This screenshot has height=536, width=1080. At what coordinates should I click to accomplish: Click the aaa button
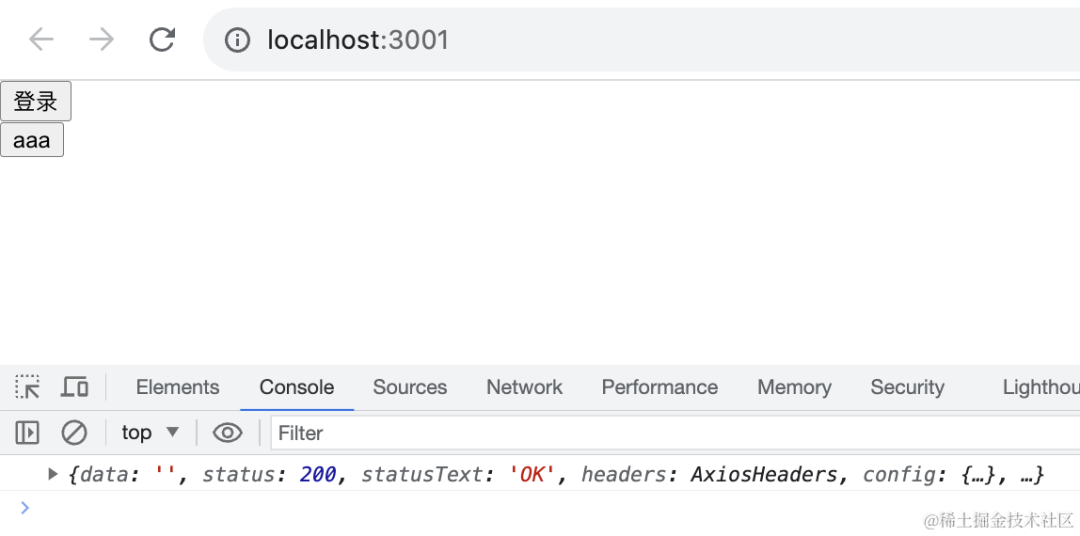pyautogui.click(x=32, y=140)
